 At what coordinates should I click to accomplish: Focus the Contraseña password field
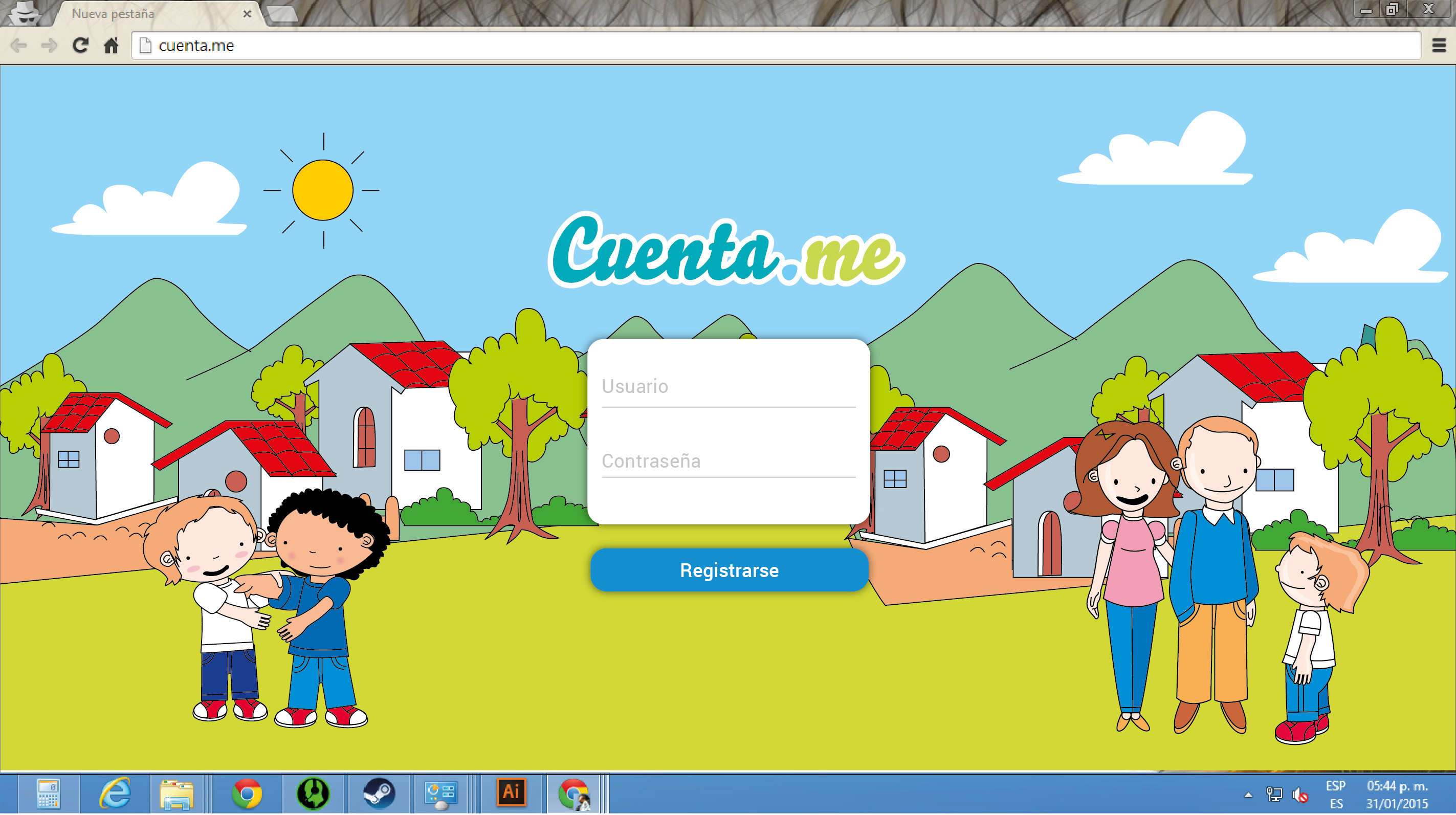click(728, 462)
